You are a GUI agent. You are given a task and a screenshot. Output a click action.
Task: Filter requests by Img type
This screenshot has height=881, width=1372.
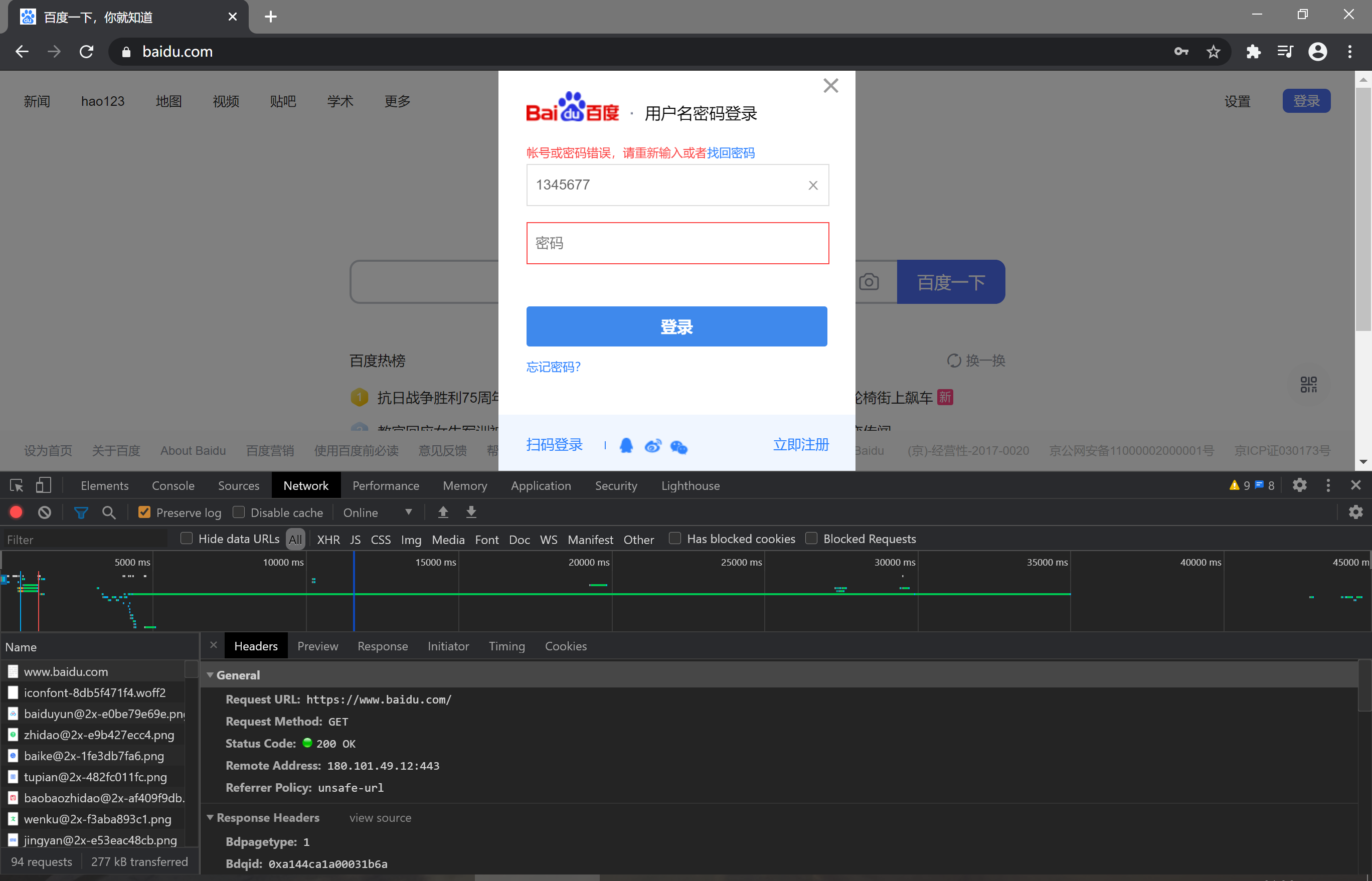pos(411,540)
